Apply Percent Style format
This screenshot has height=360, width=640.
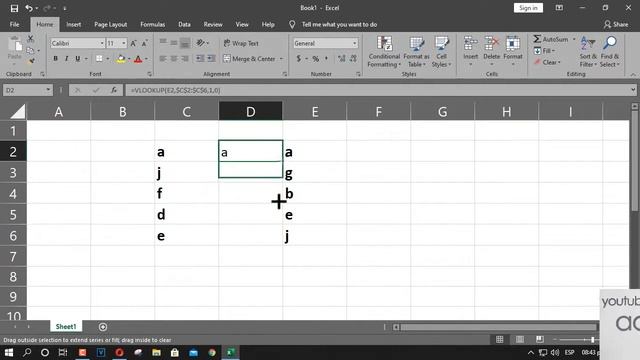[316, 59]
